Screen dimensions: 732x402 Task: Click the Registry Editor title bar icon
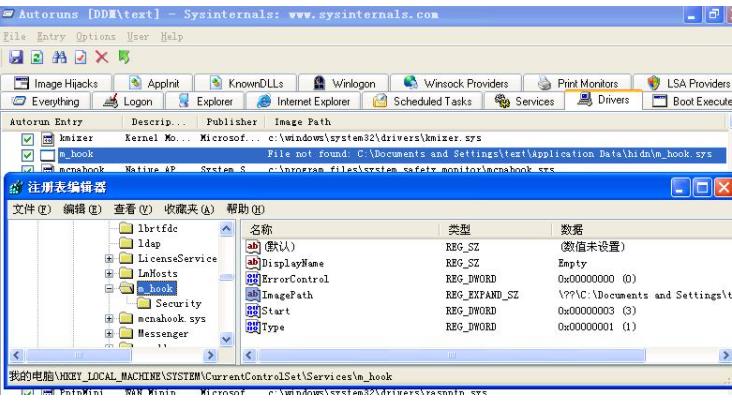(16, 188)
